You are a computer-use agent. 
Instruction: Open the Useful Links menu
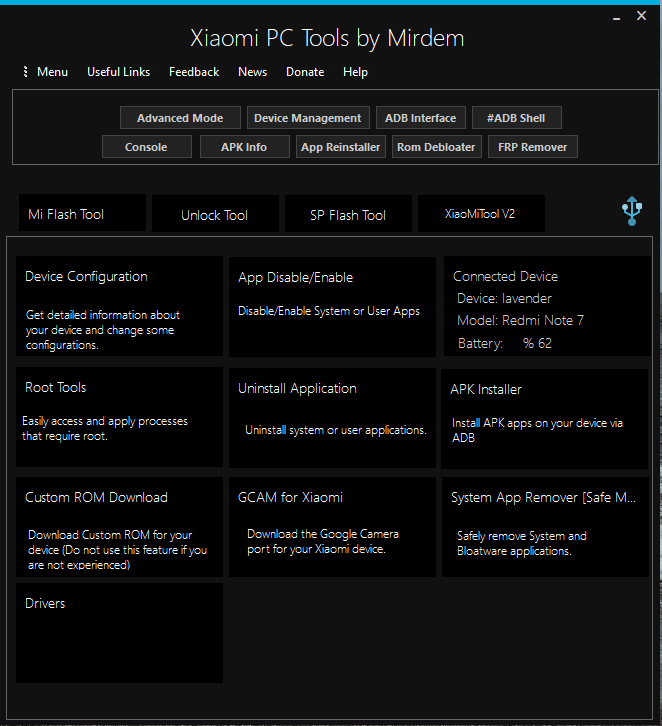(119, 72)
